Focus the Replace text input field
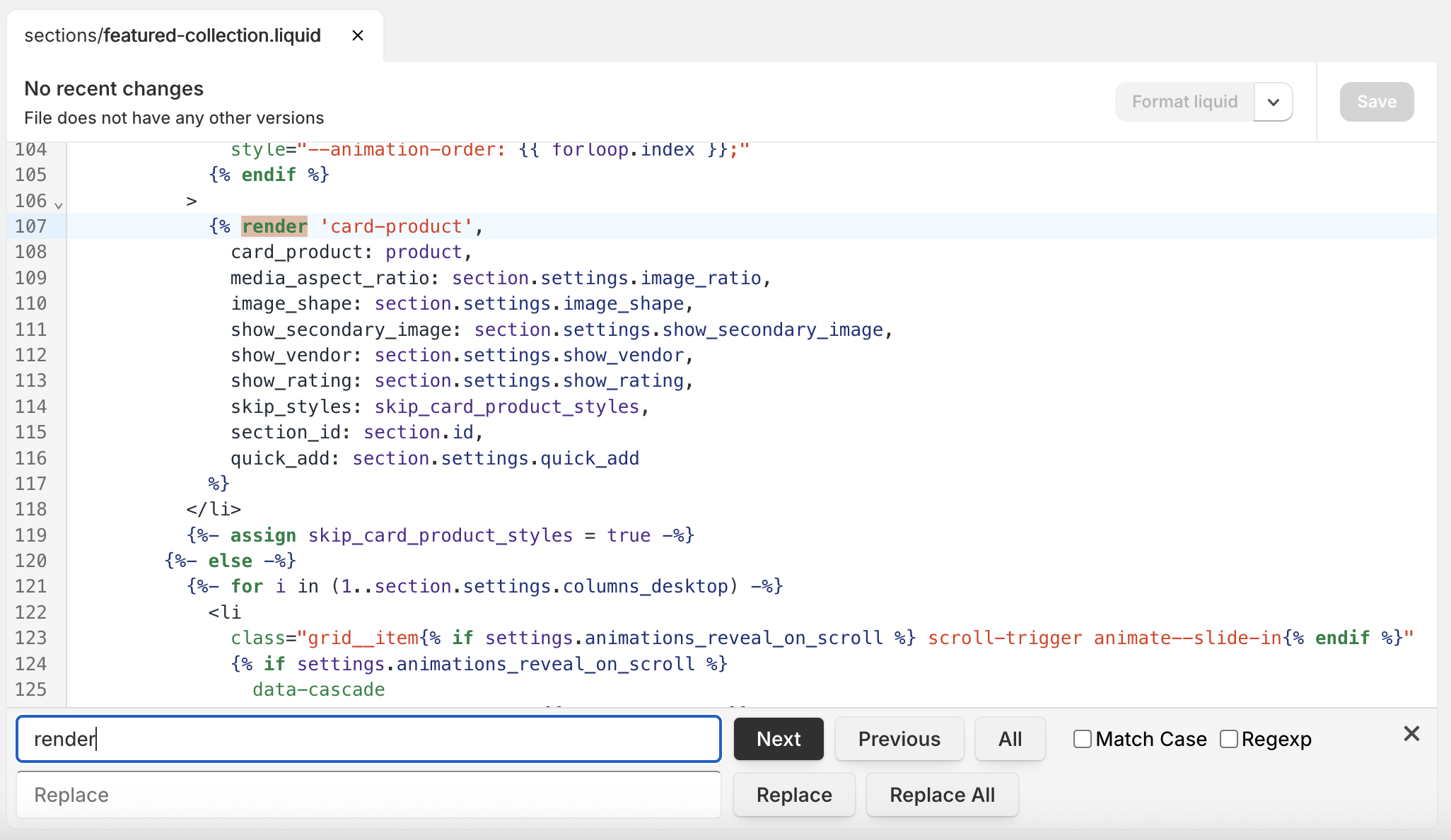 [x=368, y=795]
